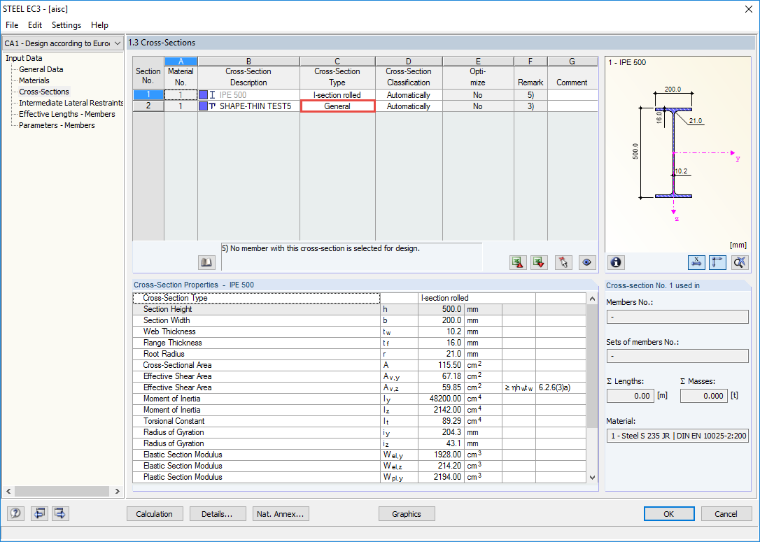760x542 pixels.
Task: Click the Excel import icon with green arrow
Action: (539, 262)
